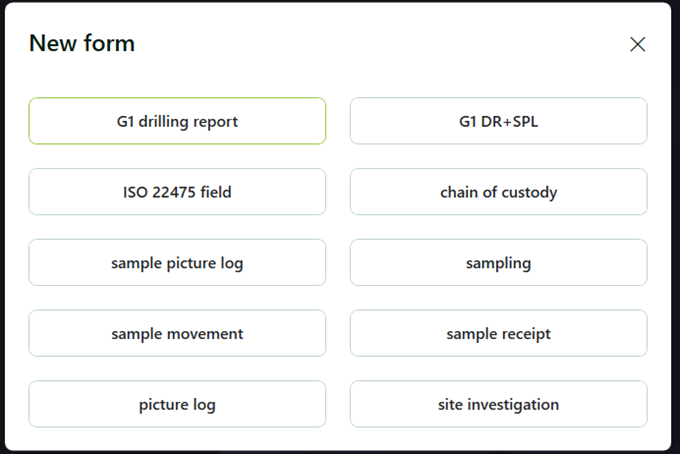Pick the sample picture log form

(177, 263)
